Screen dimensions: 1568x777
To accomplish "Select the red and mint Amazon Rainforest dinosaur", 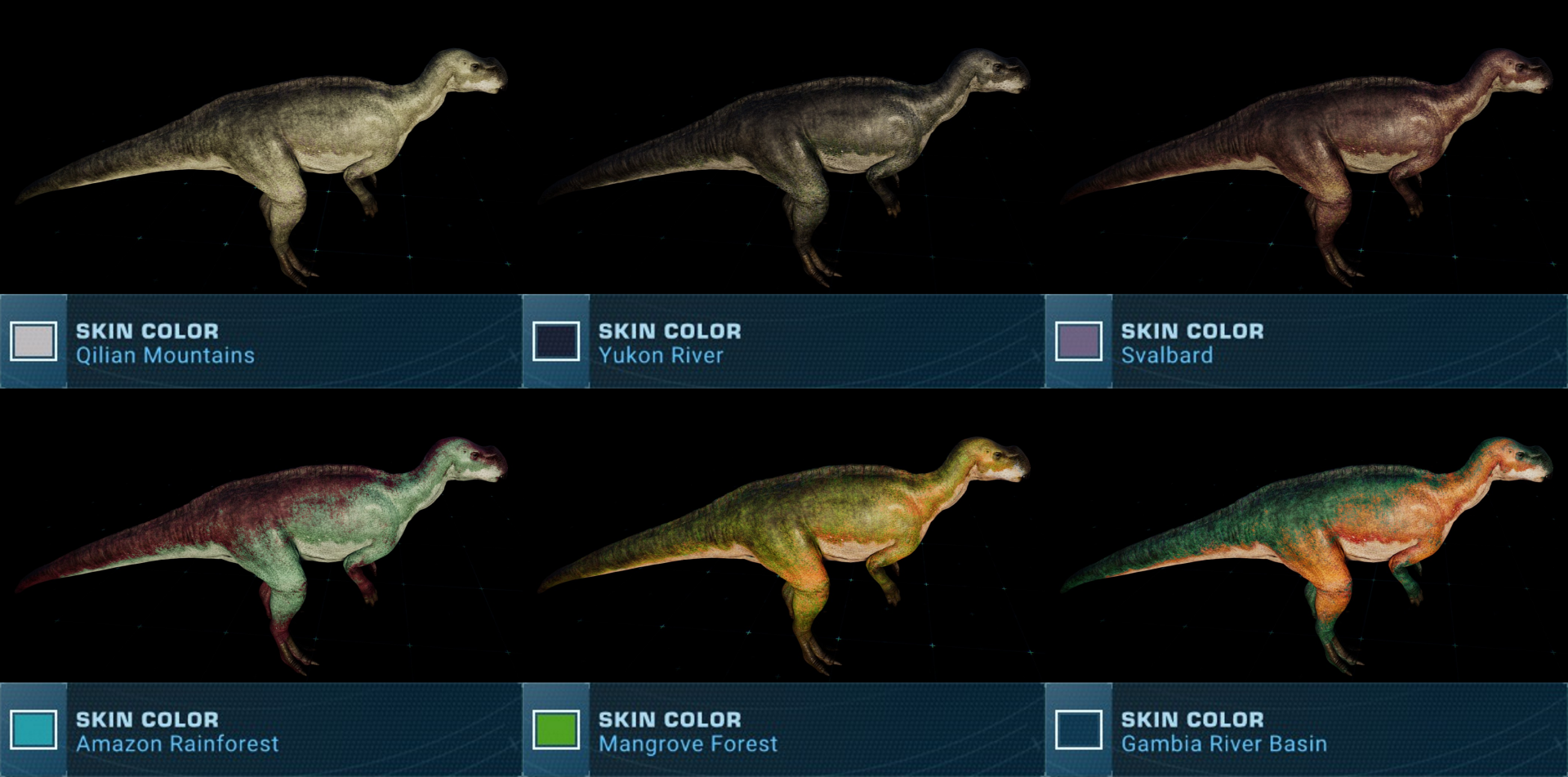I will tap(261, 554).
